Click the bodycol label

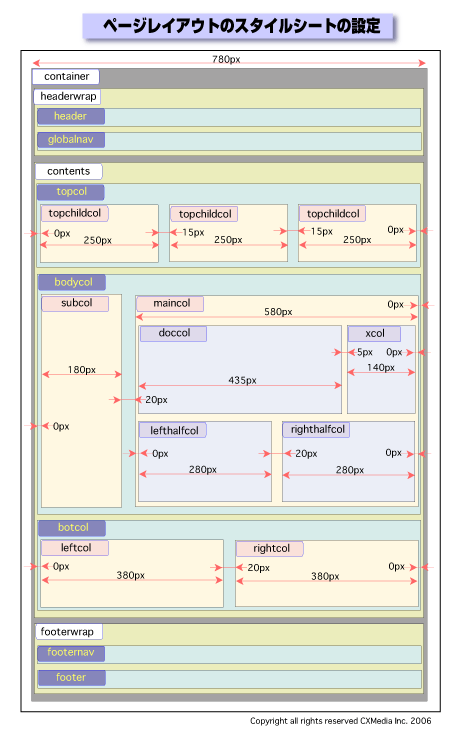72,282
